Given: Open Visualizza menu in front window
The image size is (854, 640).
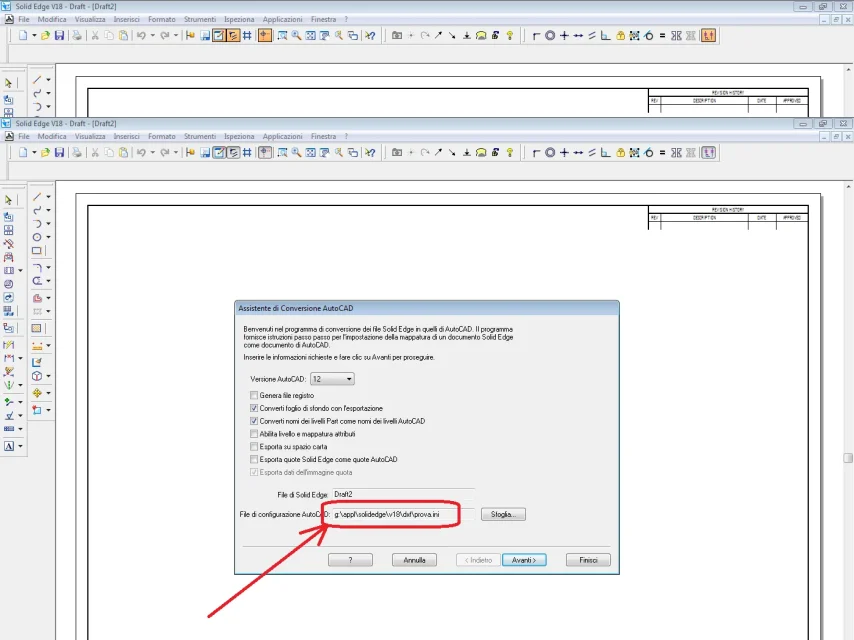Looking at the screenshot, I should point(90,136).
